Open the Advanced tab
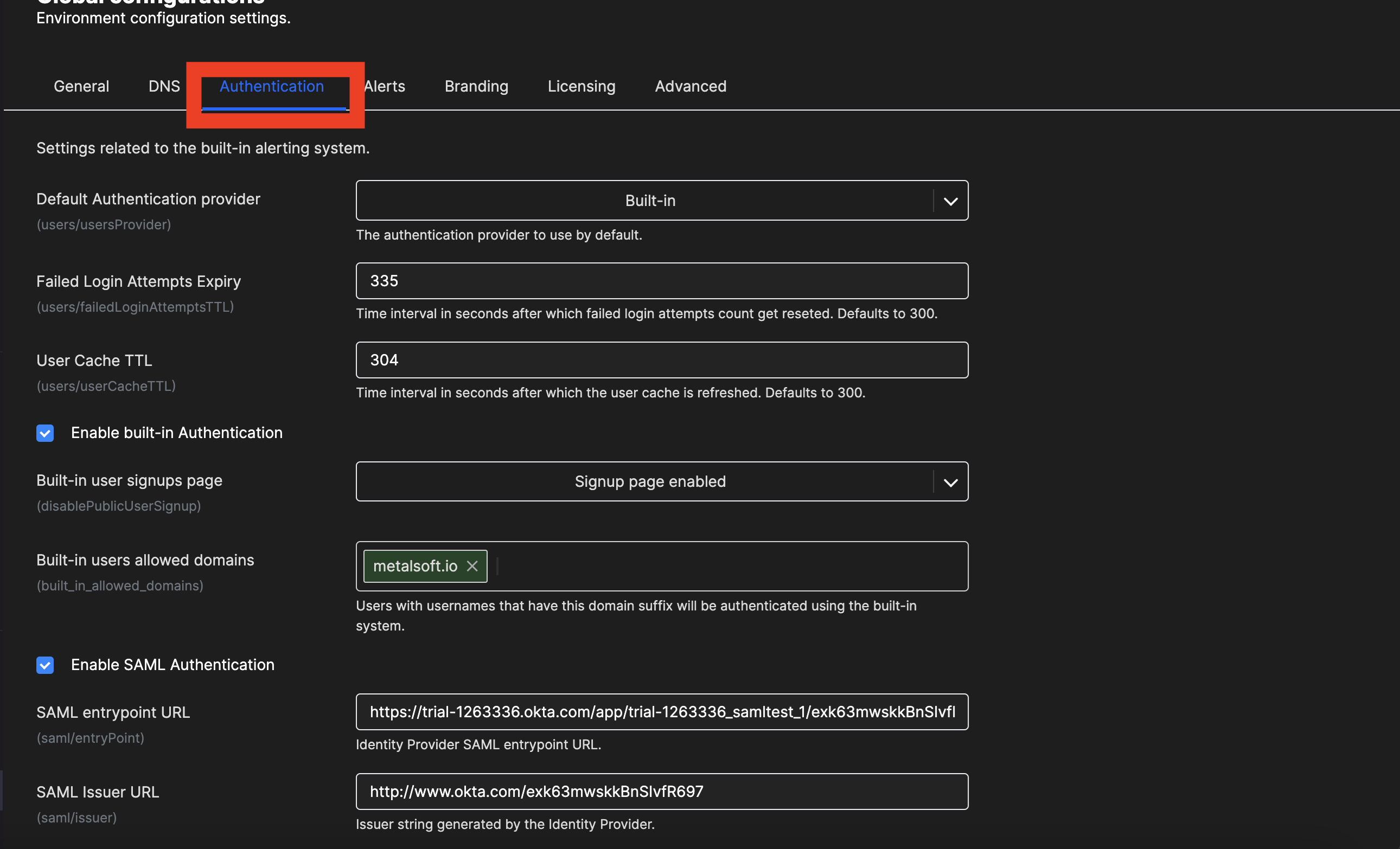The height and width of the screenshot is (849, 1400). point(691,86)
